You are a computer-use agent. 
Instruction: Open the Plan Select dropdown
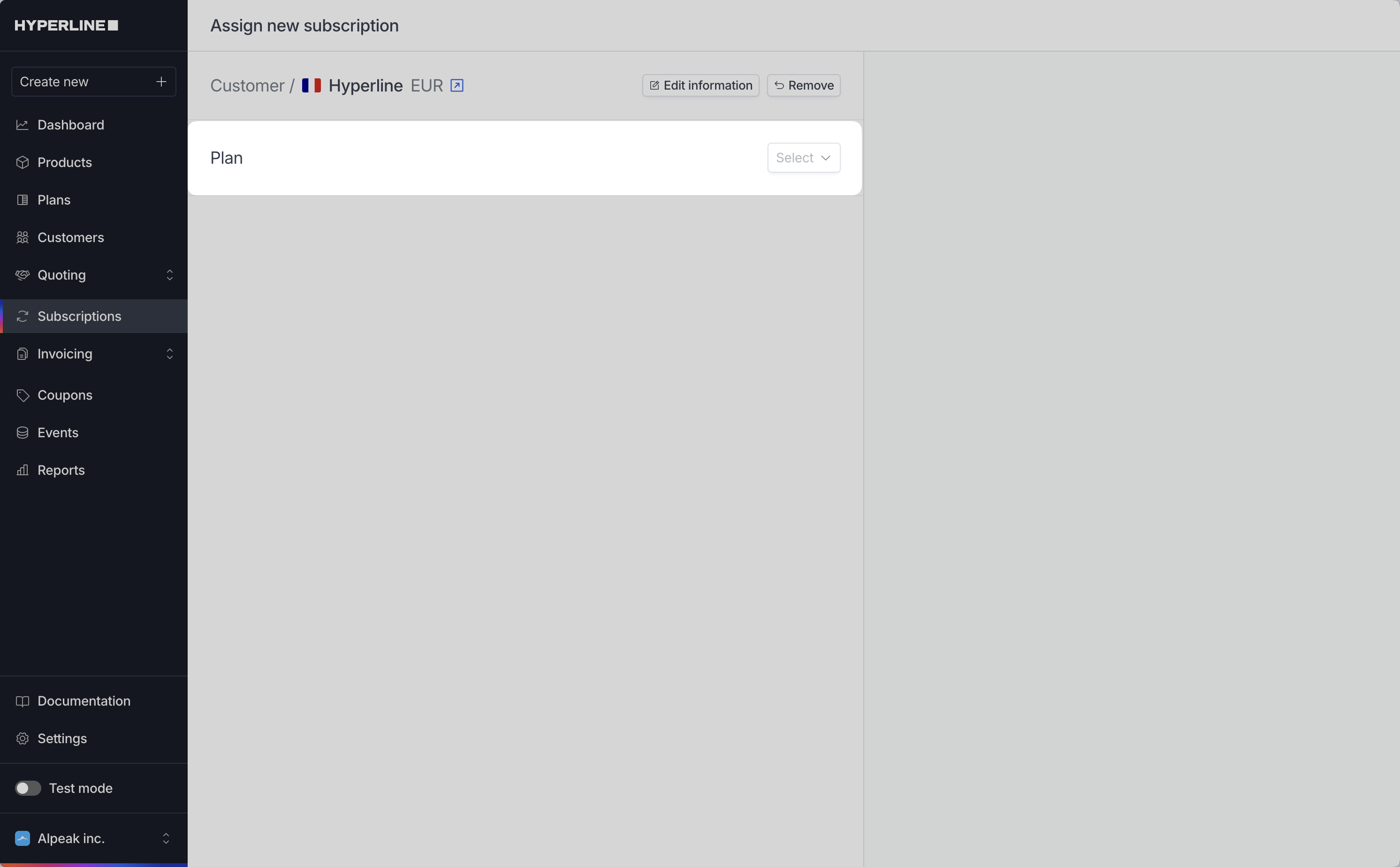point(803,158)
